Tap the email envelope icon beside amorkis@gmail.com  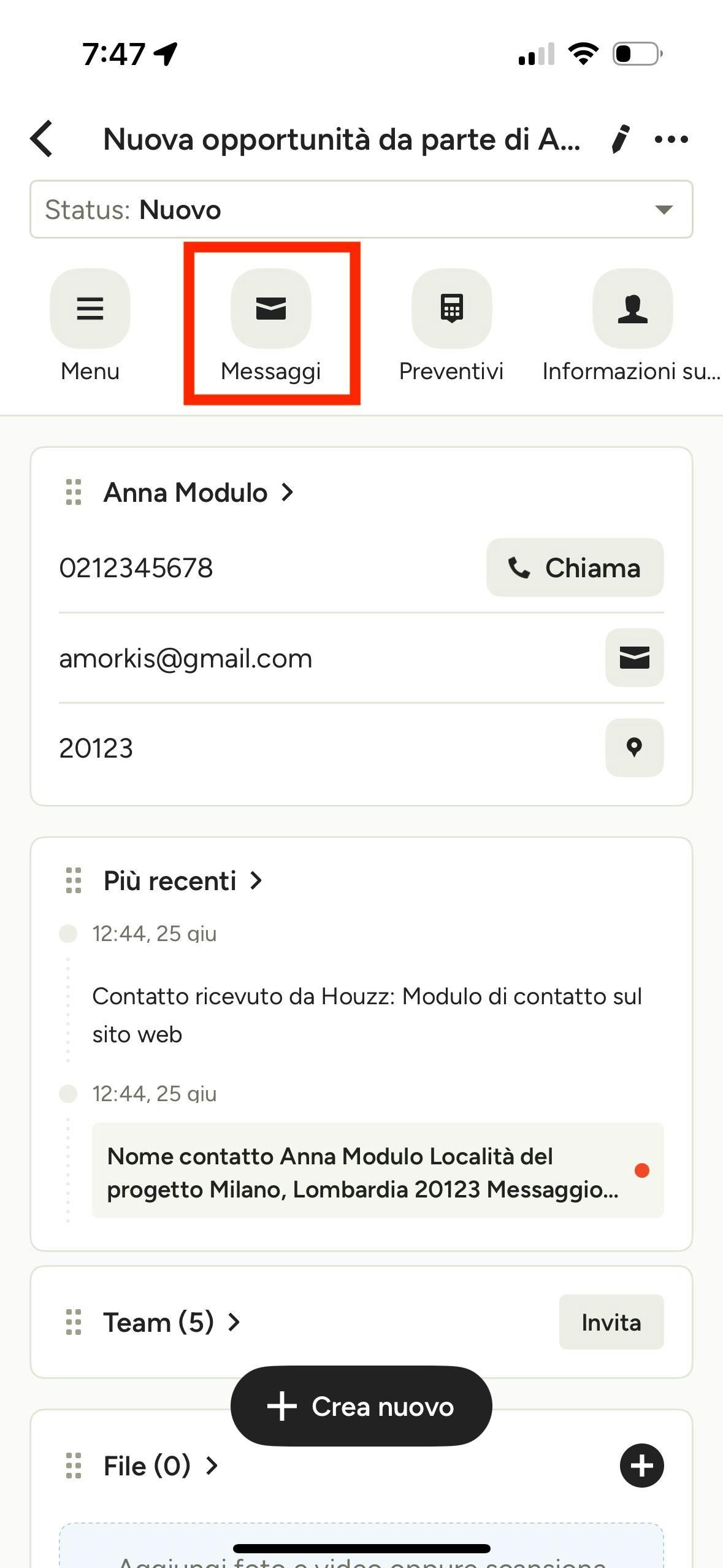[635, 658]
